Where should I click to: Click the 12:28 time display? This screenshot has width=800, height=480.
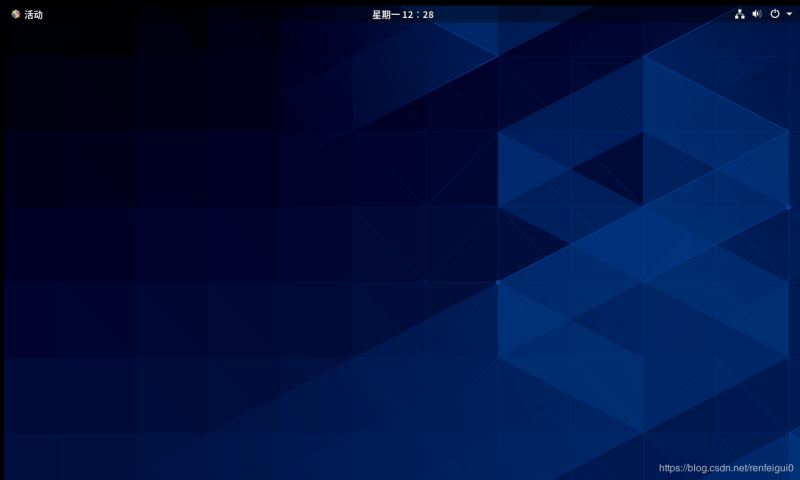pos(421,14)
